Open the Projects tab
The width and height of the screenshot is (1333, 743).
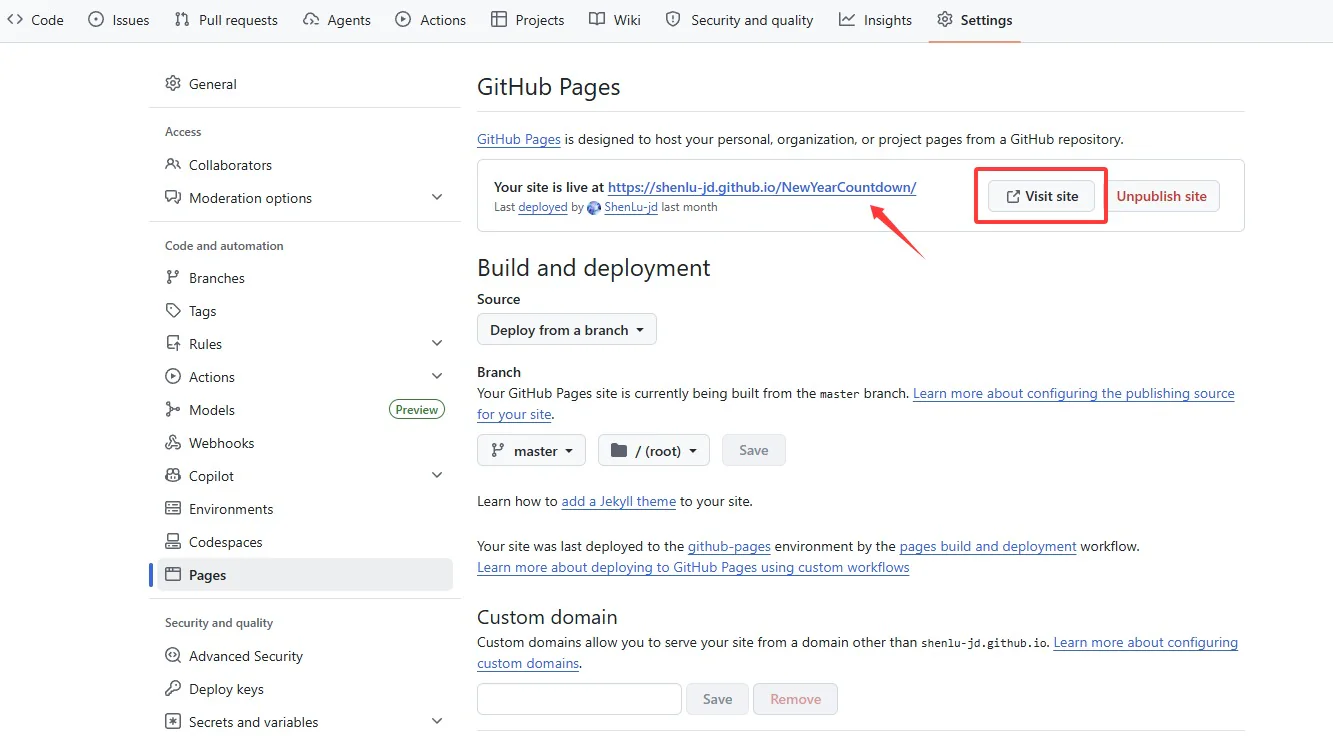pos(528,20)
